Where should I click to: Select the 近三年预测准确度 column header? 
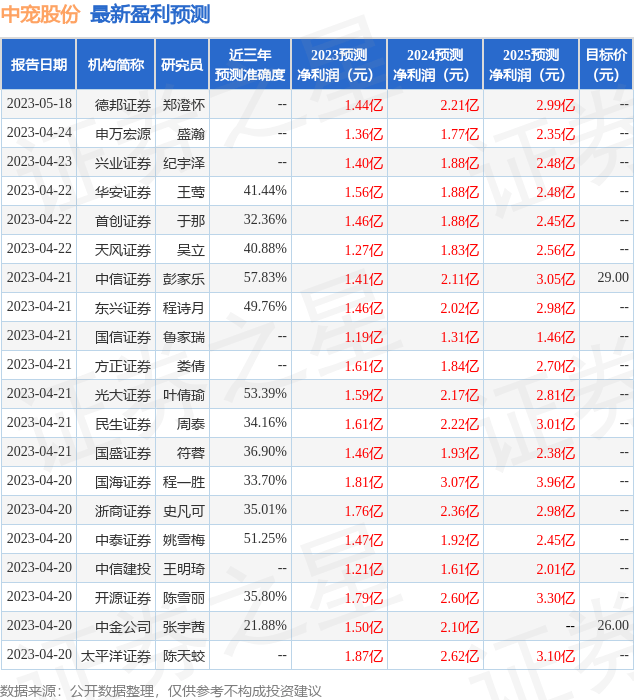coord(250,65)
